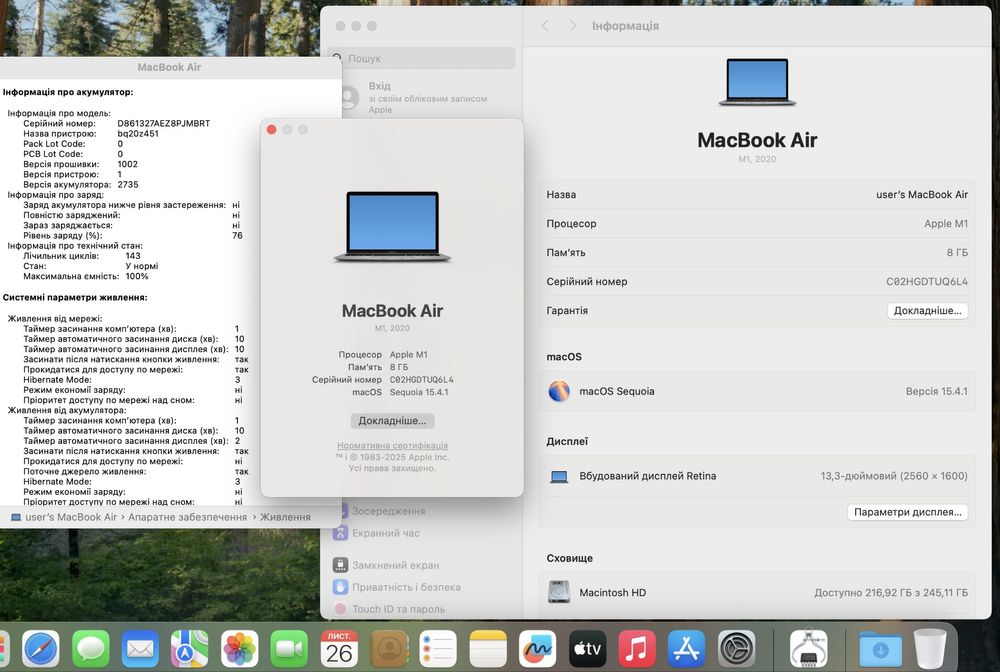Click the Пошук search field in Settings
The width and height of the screenshot is (1000, 672).
422,58
